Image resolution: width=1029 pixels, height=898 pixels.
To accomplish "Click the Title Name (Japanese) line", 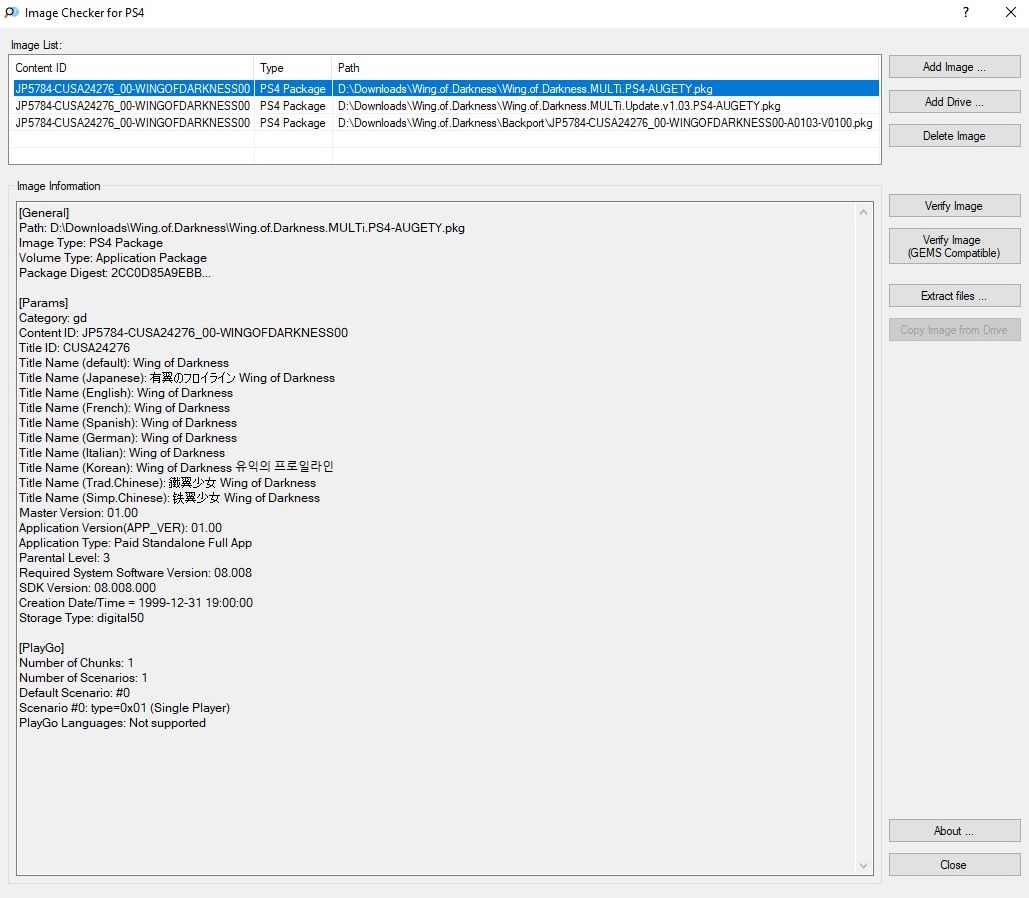I will point(177,378).
